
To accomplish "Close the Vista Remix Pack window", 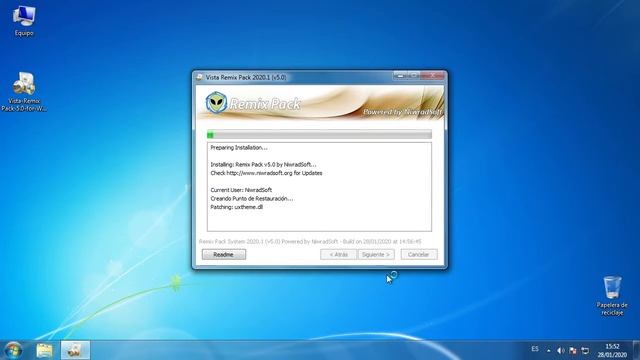I will [432, 76].
